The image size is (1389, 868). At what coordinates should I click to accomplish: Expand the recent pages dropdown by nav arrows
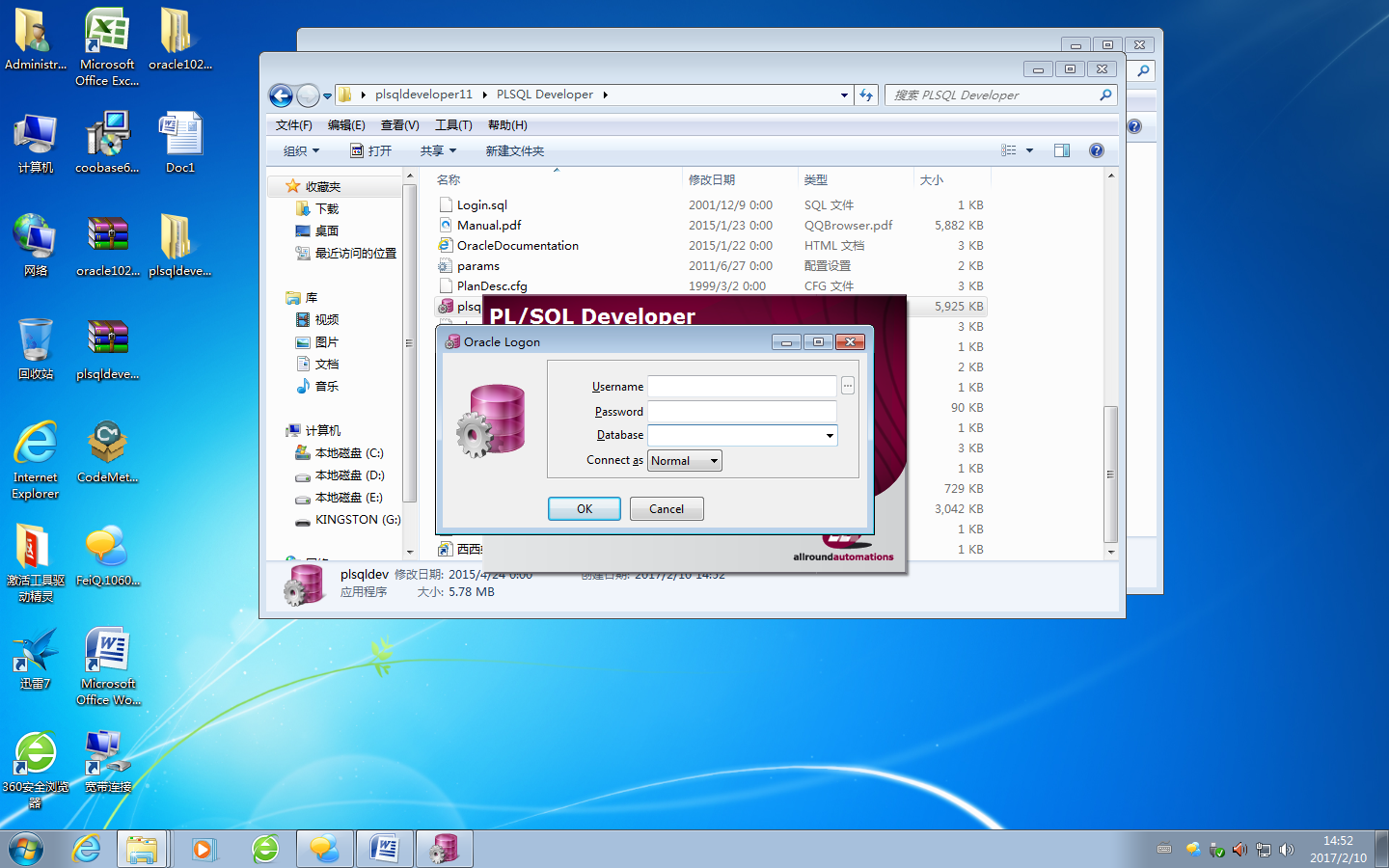click(327, 95)
